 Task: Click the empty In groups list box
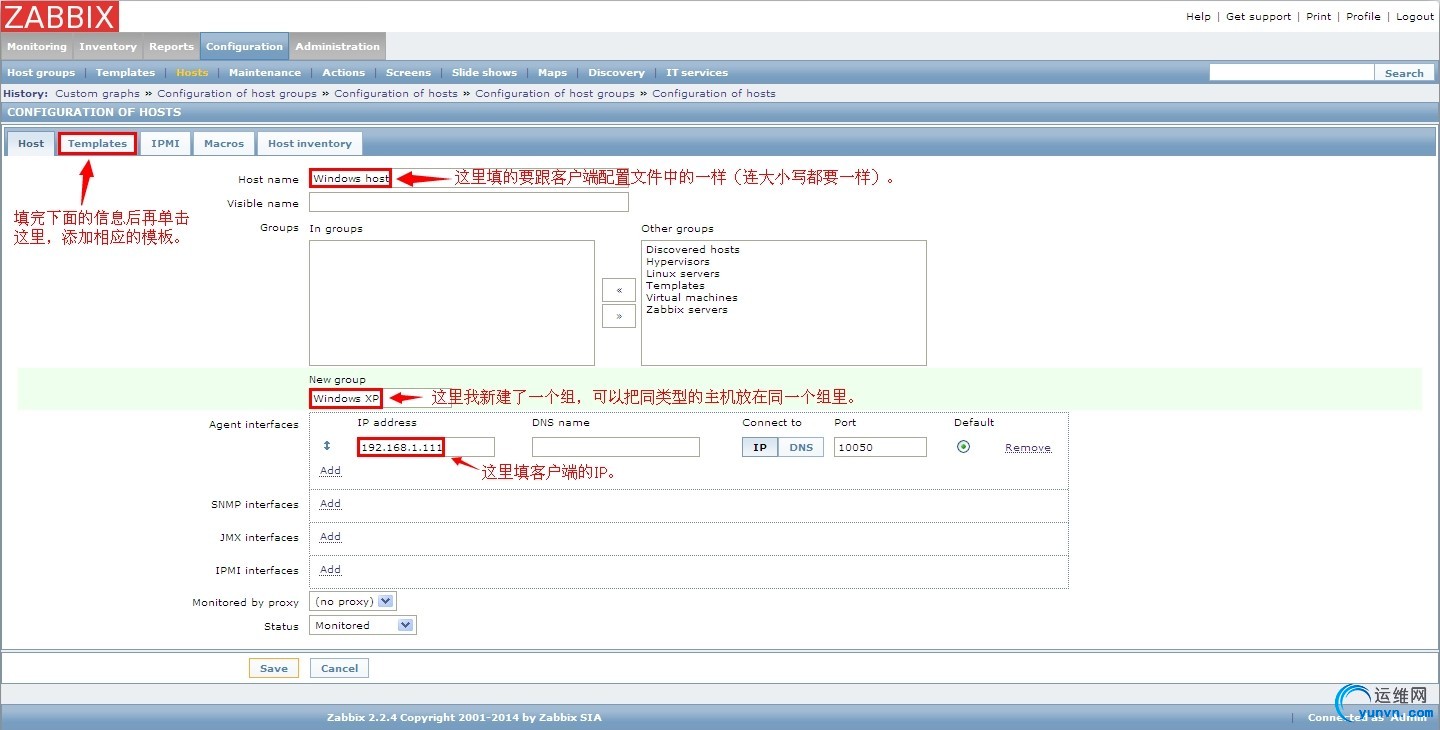tap(452, 303)
